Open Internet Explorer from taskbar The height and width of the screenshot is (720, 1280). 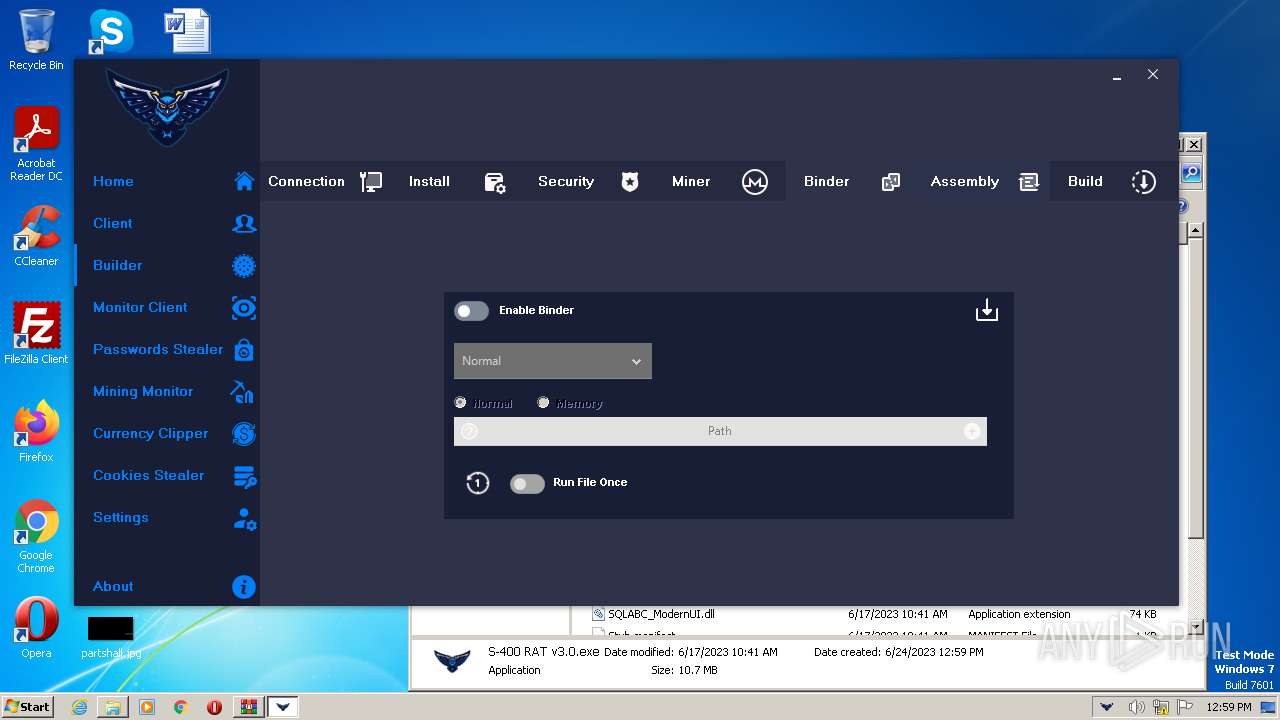click(x=79, y=707)
